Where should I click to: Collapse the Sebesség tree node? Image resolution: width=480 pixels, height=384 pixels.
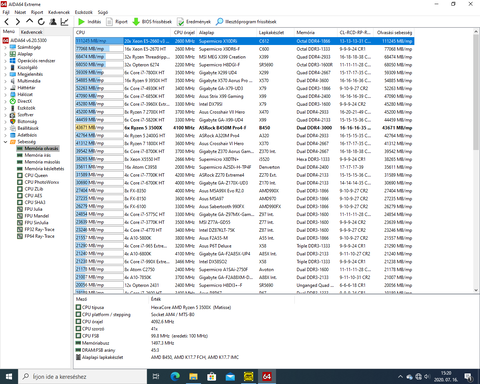point(5,142)
